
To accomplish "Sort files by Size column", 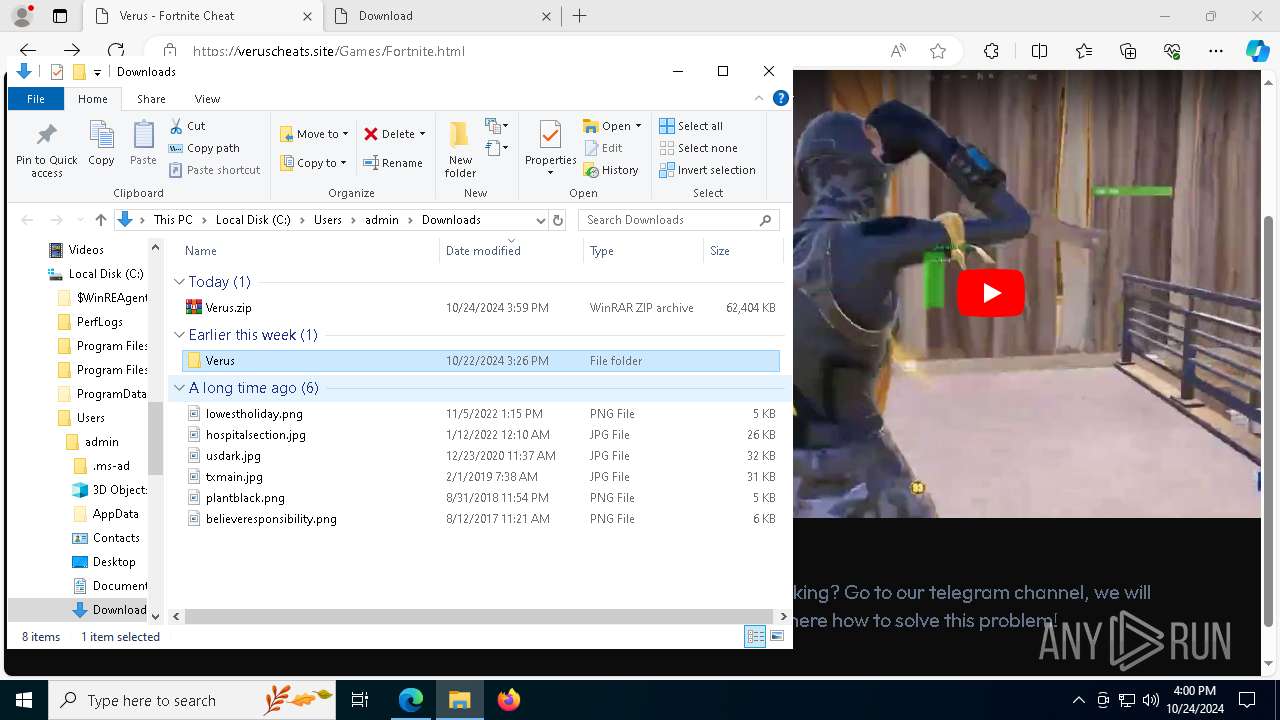I will pyautogui.click(x=720, y=251).
